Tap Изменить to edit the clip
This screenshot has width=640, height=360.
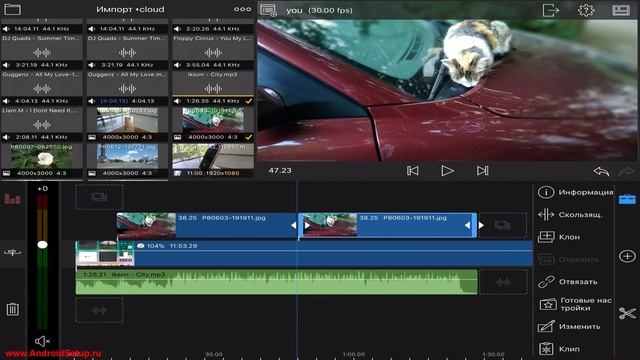pos(569,327)
